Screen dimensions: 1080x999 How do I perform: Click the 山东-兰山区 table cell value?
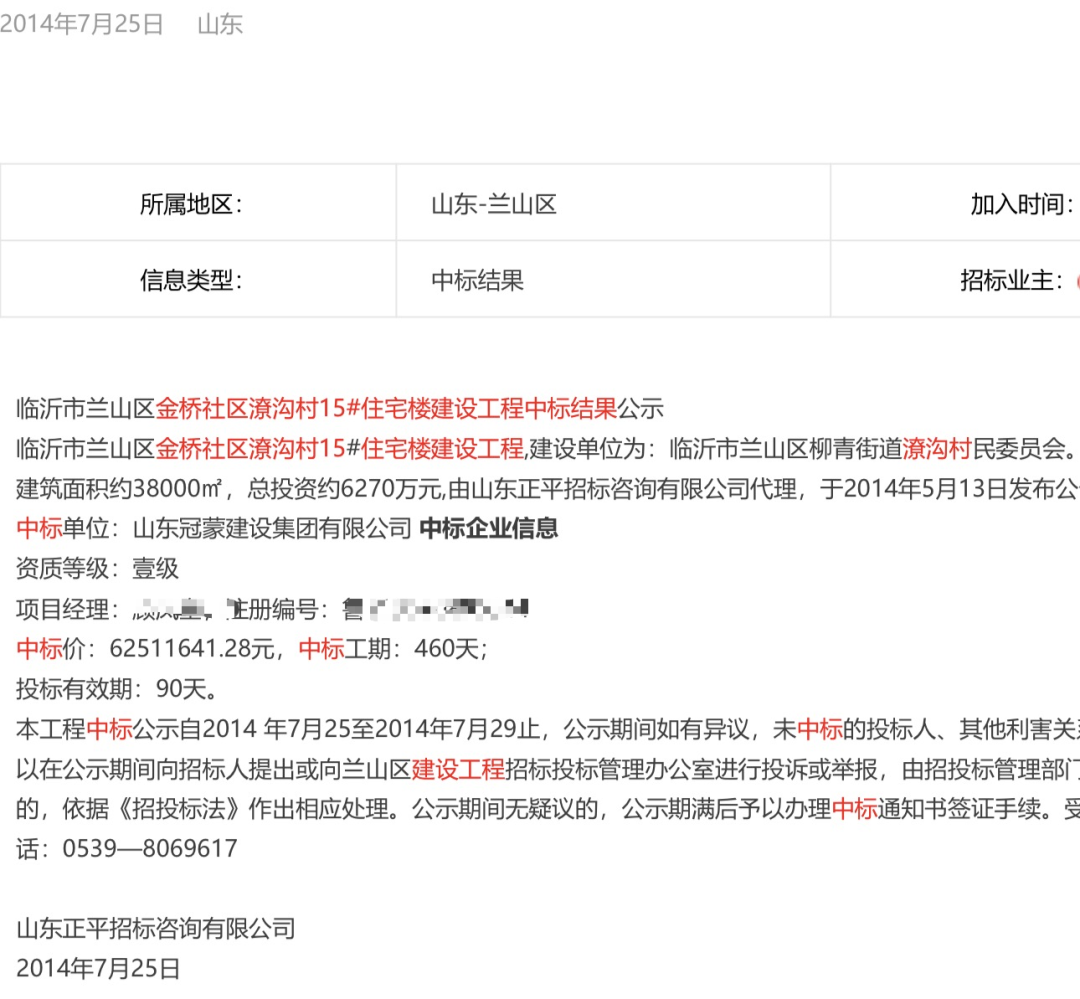pyautogui.click(x=494, y=205)
